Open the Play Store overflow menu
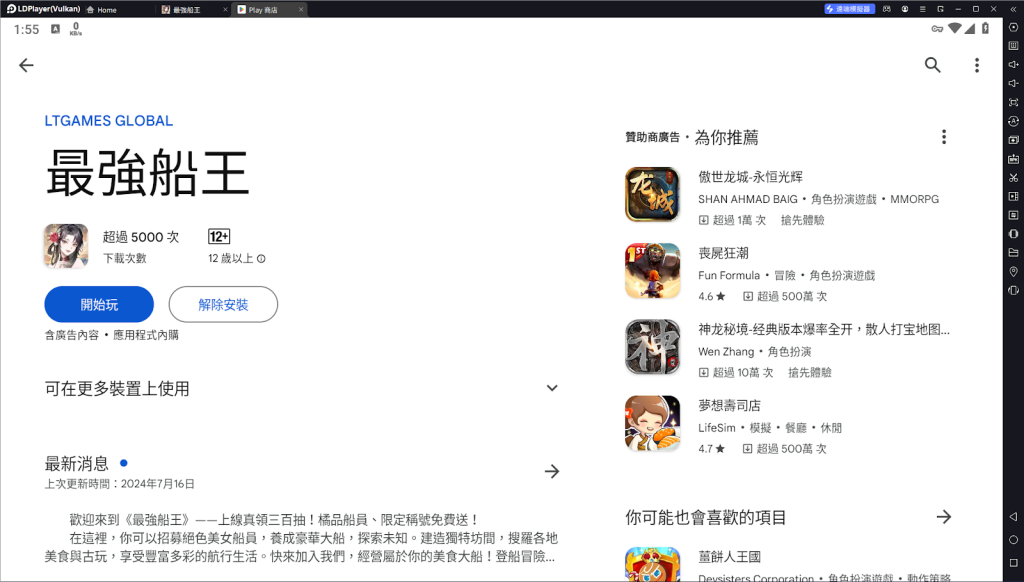Image resolution: width=1024 pixels, height=582 pixels. click(x=977, y=65)
